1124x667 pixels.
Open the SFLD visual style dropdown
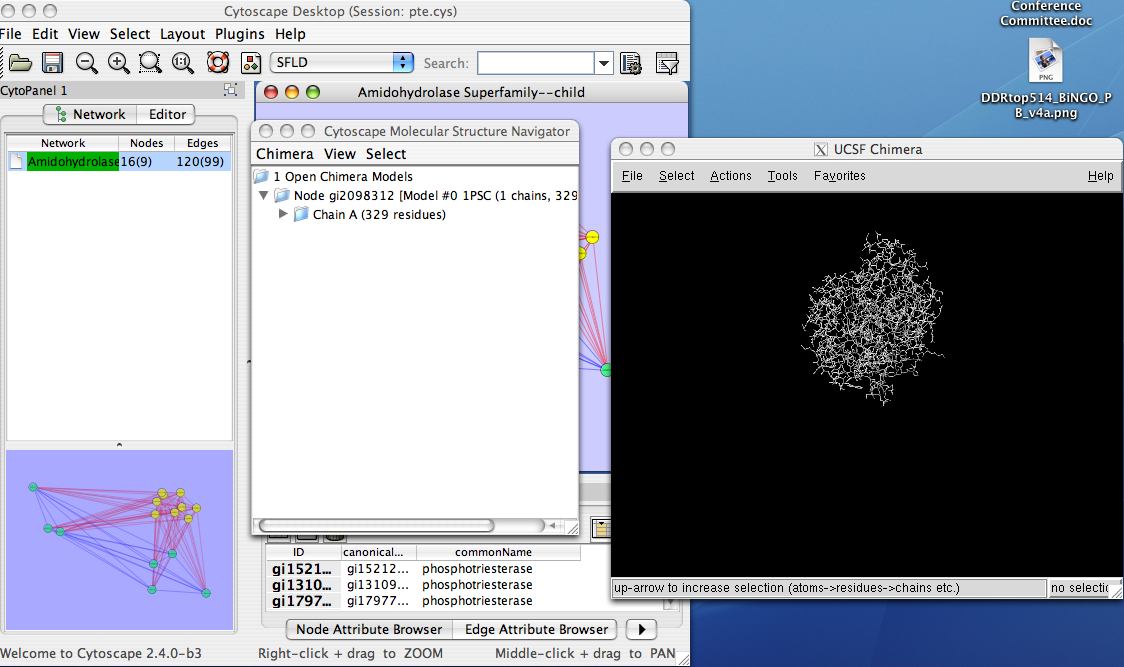tap(342, 62)
